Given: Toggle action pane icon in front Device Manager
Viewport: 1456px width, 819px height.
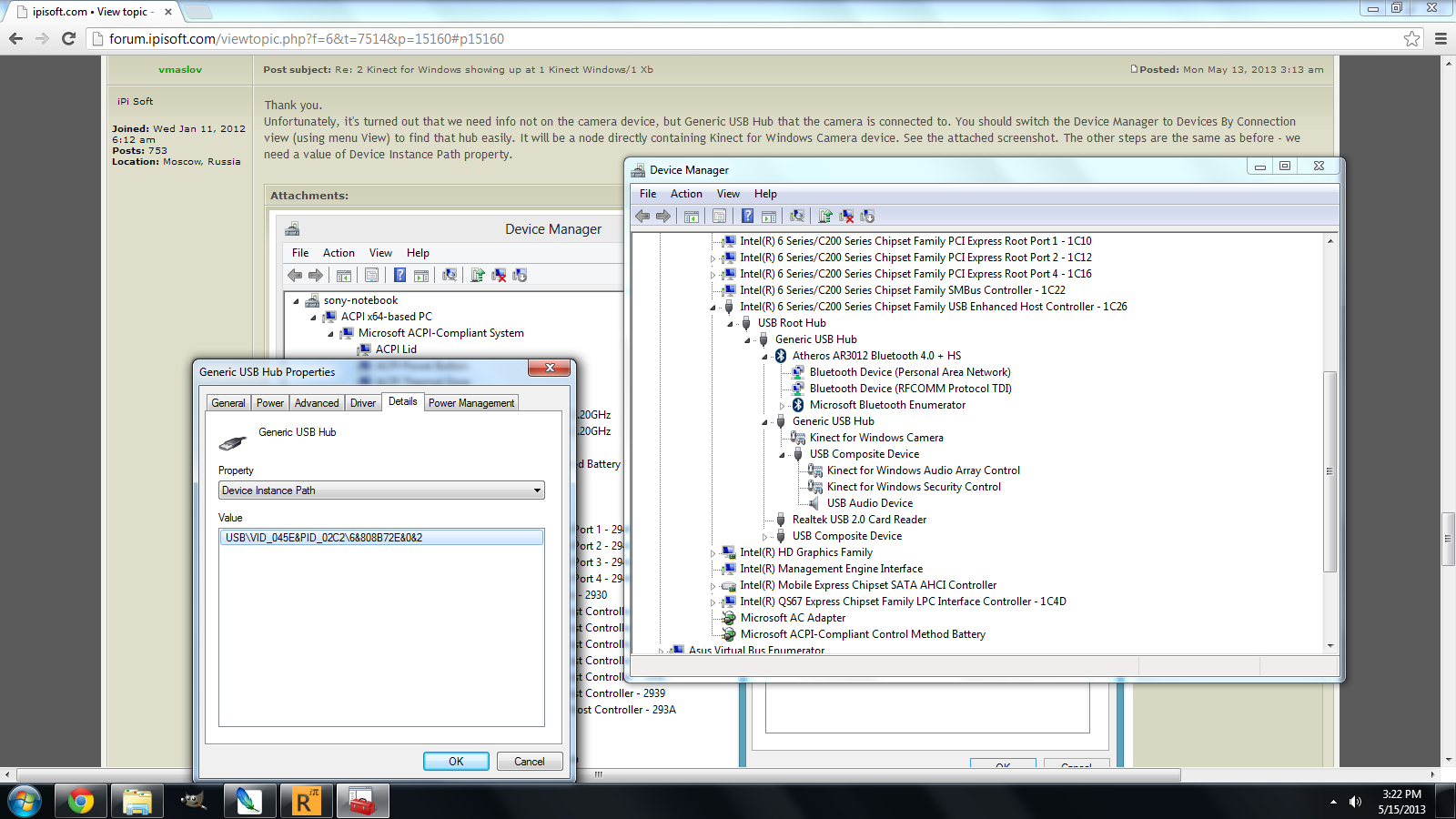Looking at the screenshot, I should click(x=769, y=216).
